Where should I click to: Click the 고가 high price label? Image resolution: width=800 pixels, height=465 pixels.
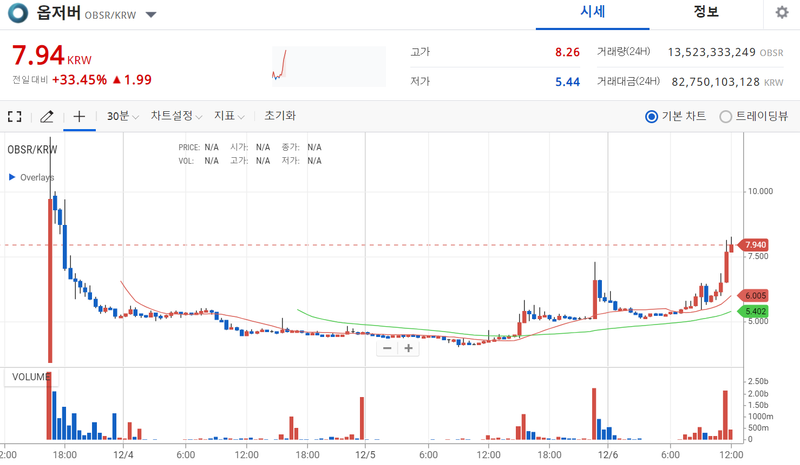[420, 52]
